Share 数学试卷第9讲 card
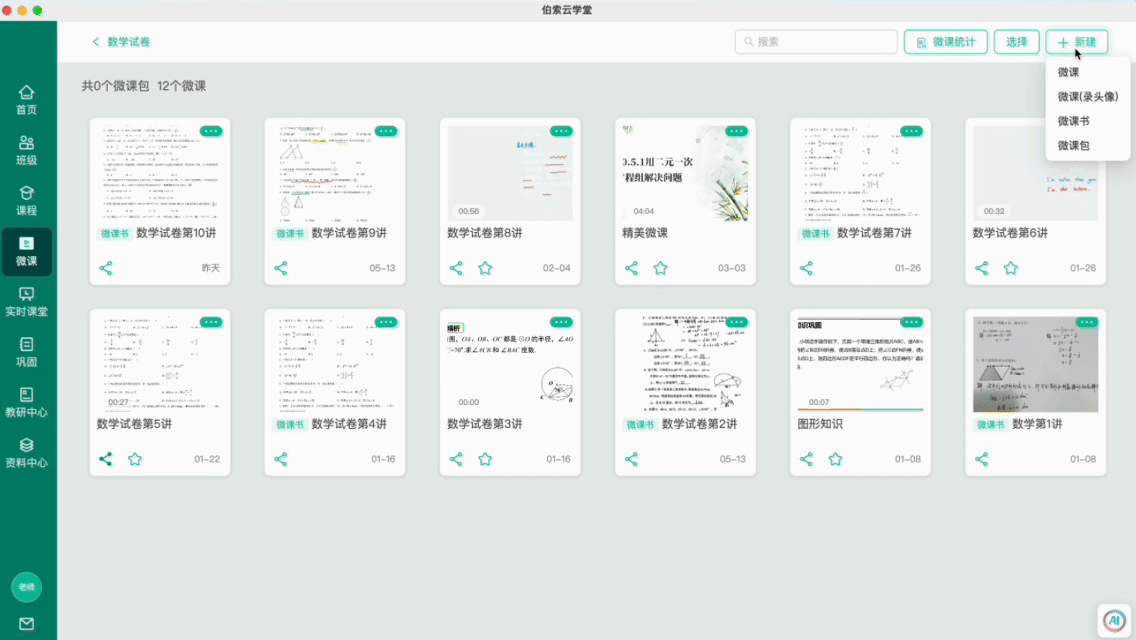This screenshot has height=640, width=1136. pyautogui.click(x=281, y=268)
